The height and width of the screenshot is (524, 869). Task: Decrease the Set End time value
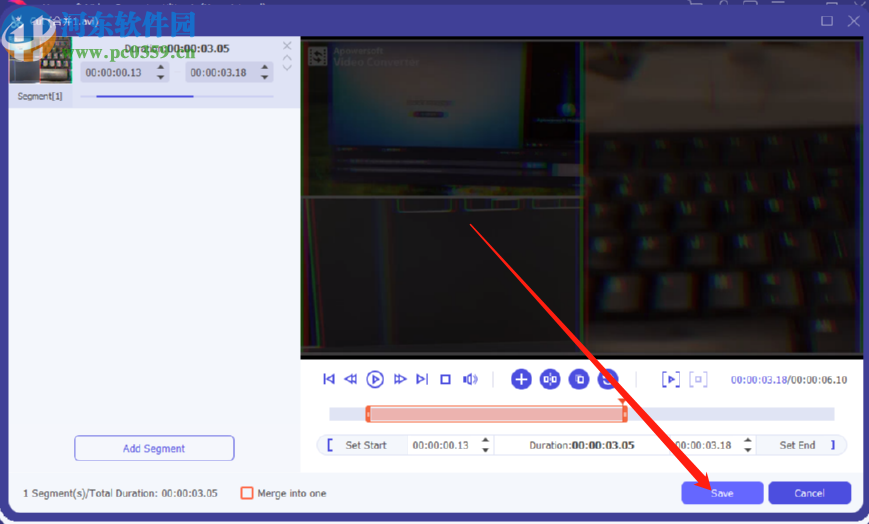coord(748,450)
